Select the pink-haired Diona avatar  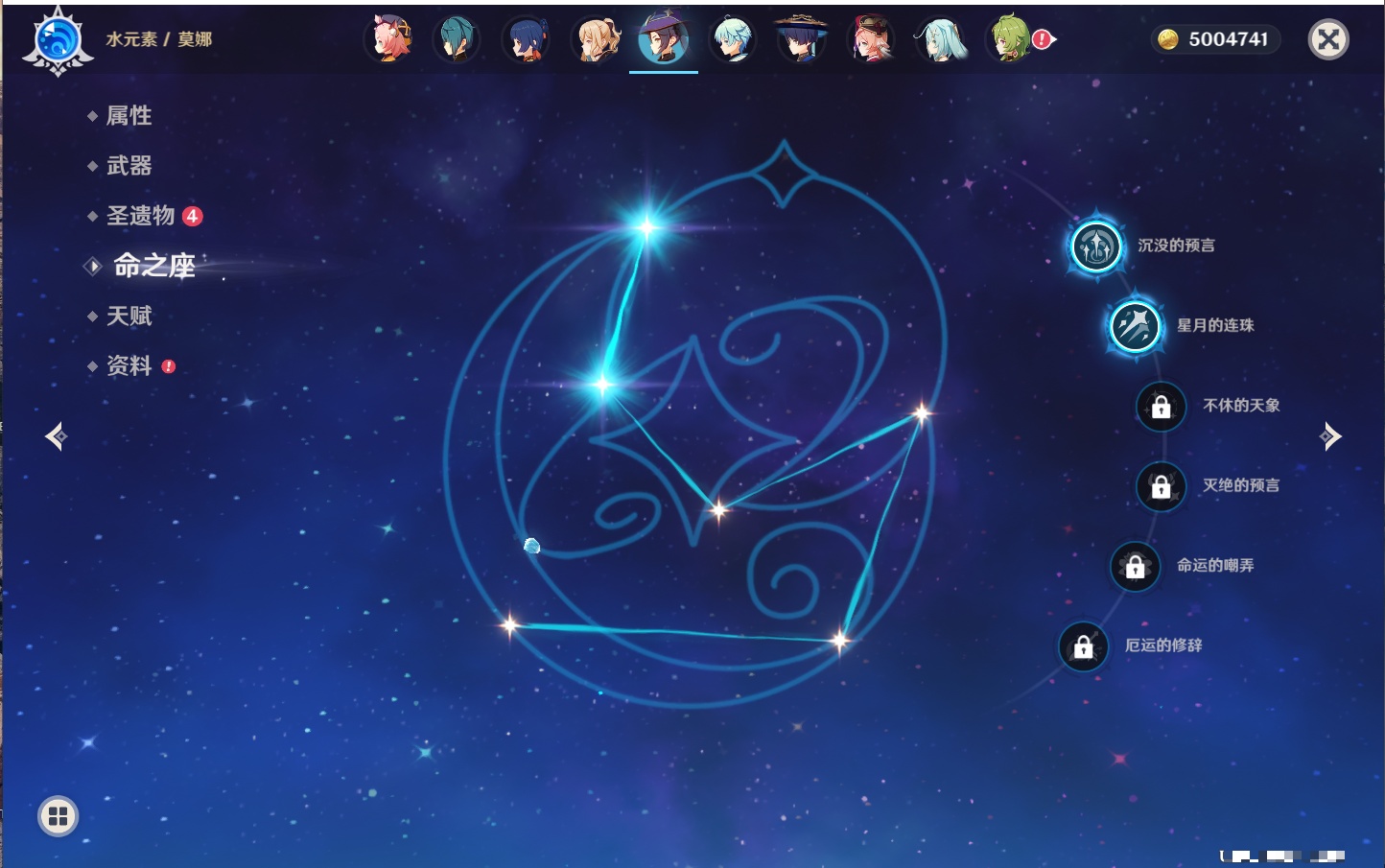388,39
